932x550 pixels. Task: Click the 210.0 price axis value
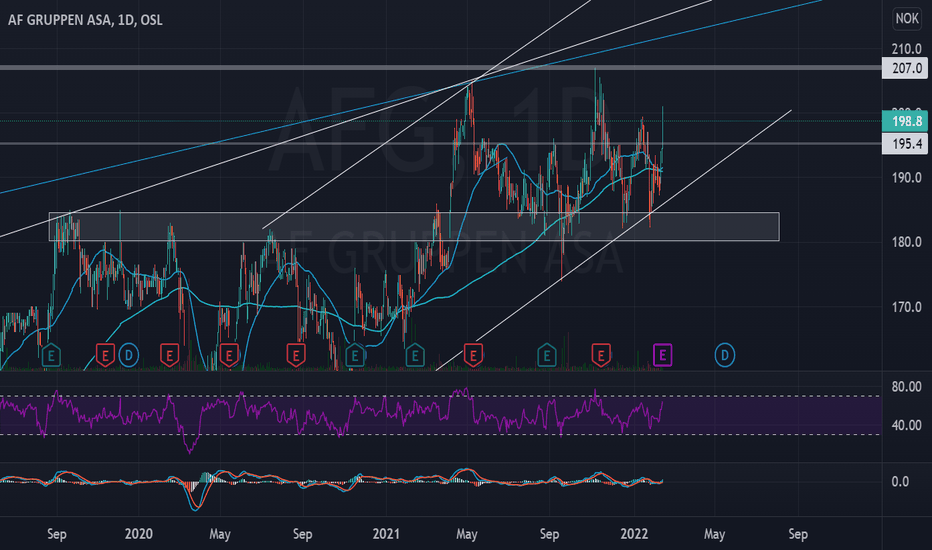tap(906, 49)
